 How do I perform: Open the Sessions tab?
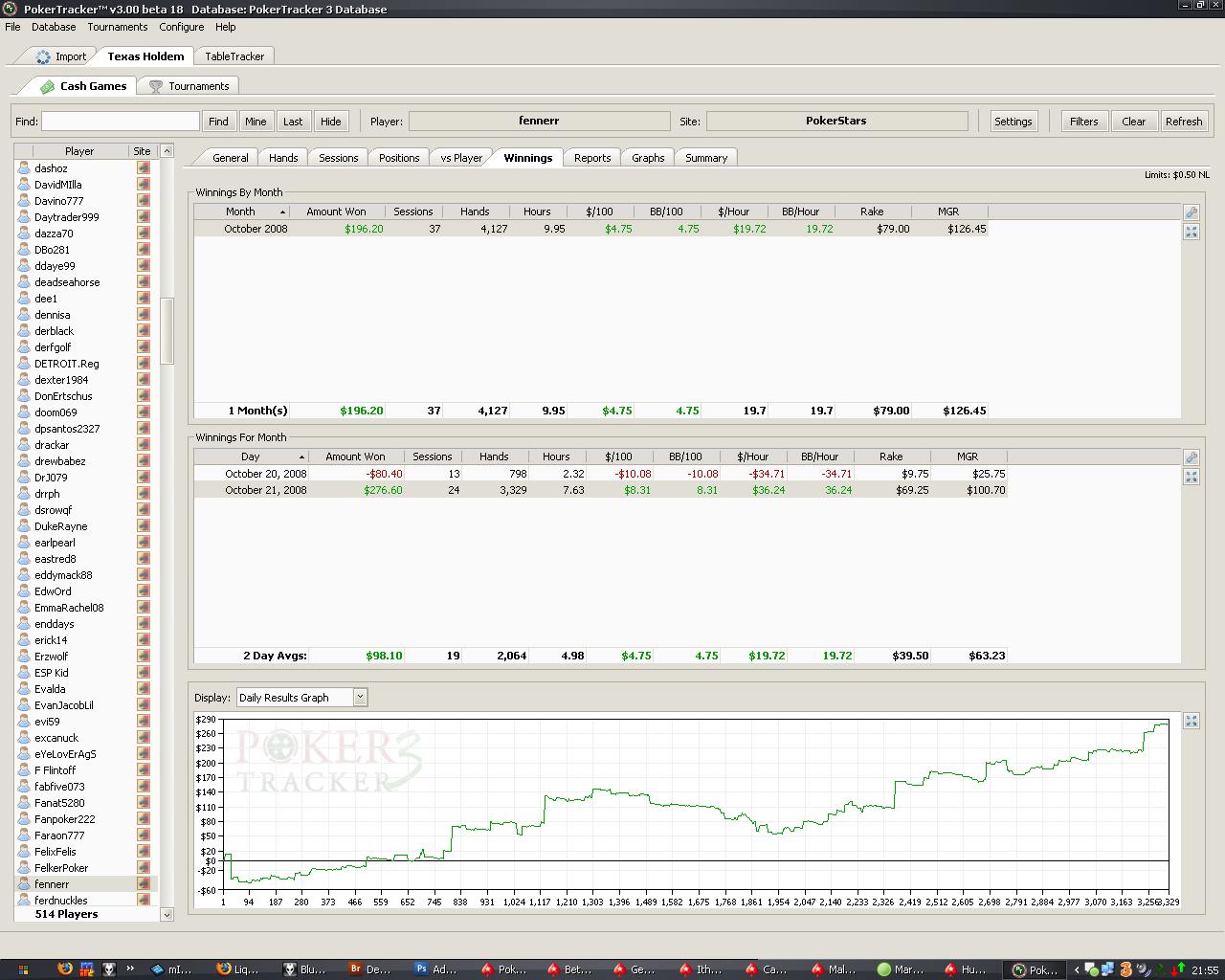point(339,158)
